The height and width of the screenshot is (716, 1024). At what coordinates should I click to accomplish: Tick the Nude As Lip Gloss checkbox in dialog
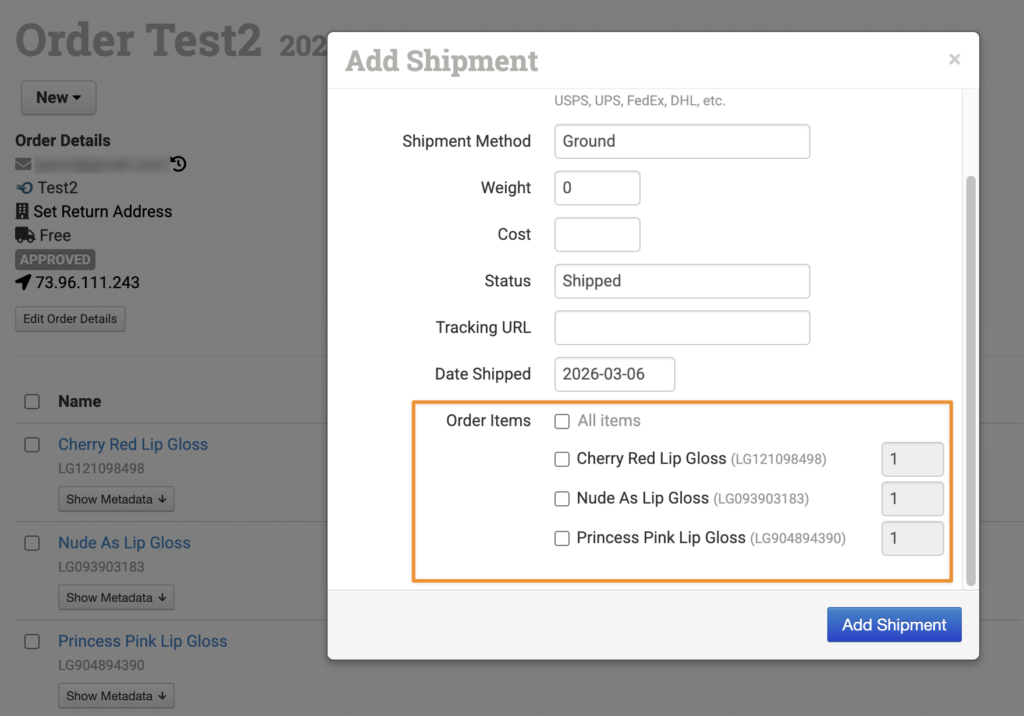click(563, 499)
